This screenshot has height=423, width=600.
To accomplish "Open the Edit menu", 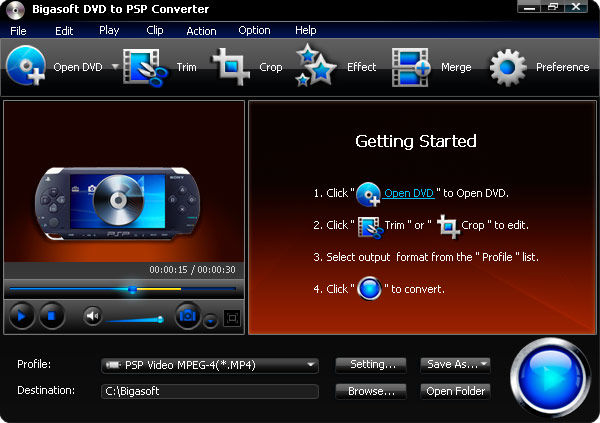I will coord(64,31).
